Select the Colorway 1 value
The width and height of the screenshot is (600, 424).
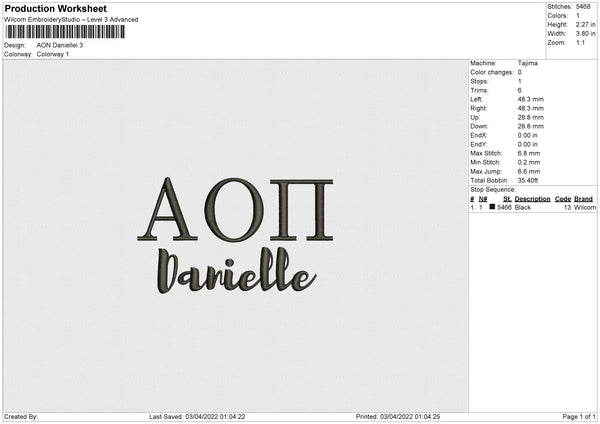(53, 54)
